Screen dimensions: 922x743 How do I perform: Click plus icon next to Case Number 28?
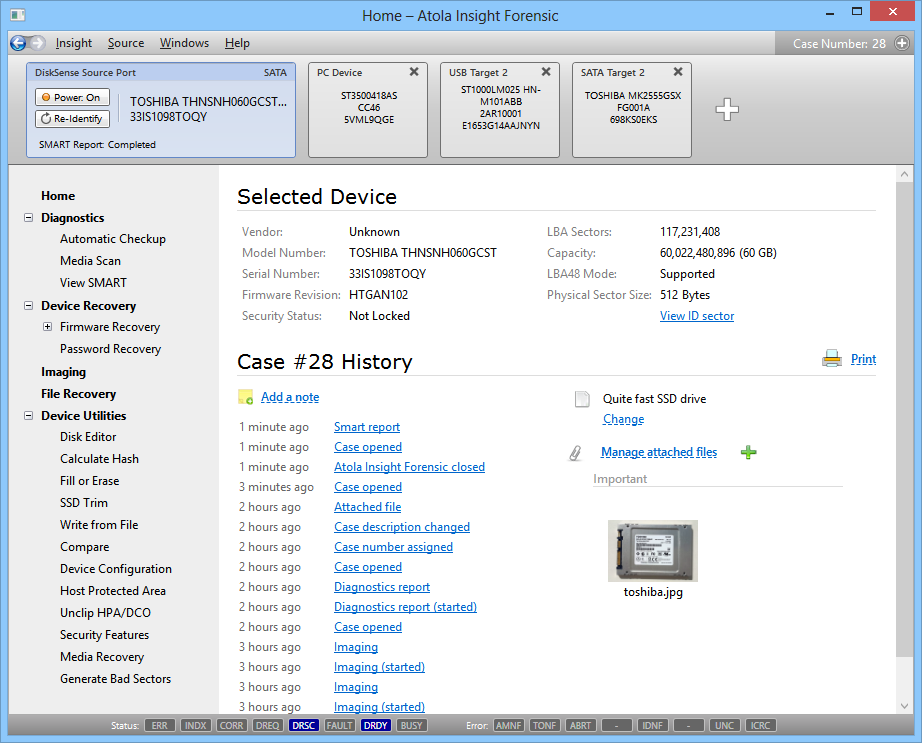tap(901, 43)
